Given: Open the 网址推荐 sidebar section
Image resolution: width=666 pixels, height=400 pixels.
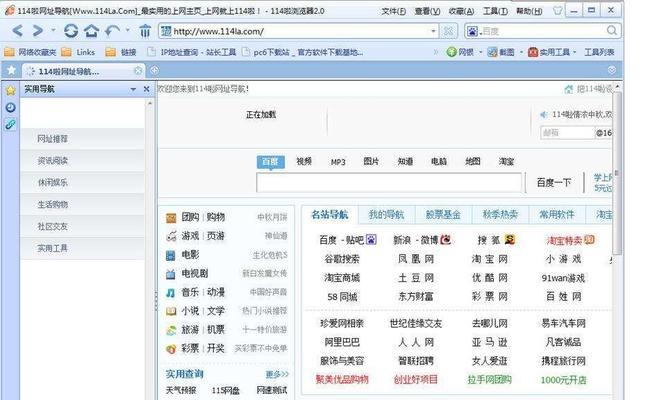Looking at the screenshot, I should click(x=82, y=139).
